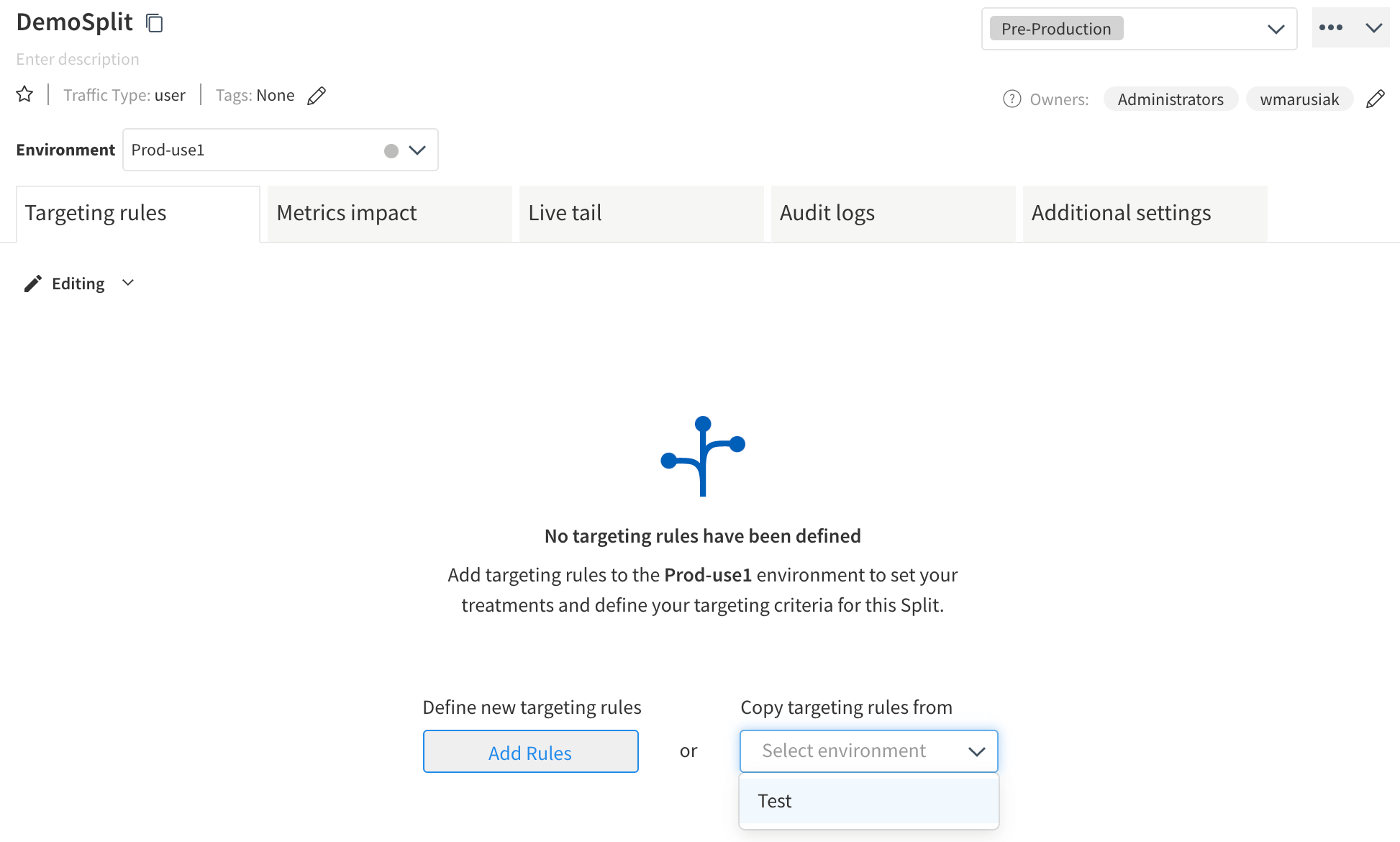Click the Targeting rules tab
Viewport: 1400px width, 842px height.
(96, 213)
